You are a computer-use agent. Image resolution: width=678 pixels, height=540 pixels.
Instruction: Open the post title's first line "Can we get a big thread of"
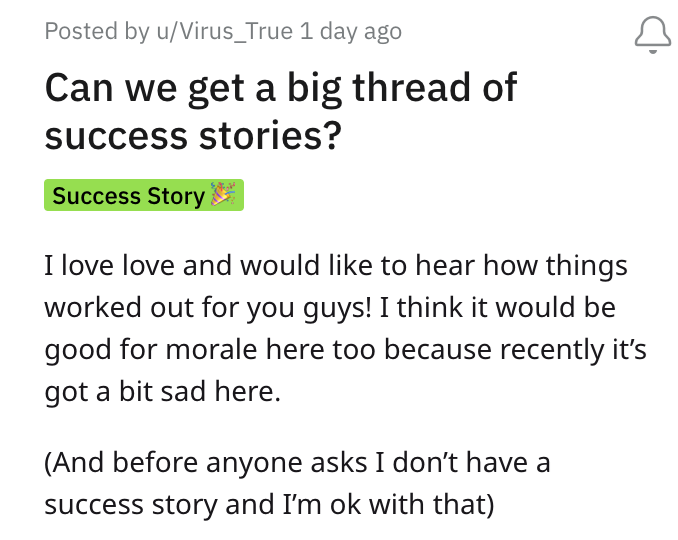click(x=281, y=88)
